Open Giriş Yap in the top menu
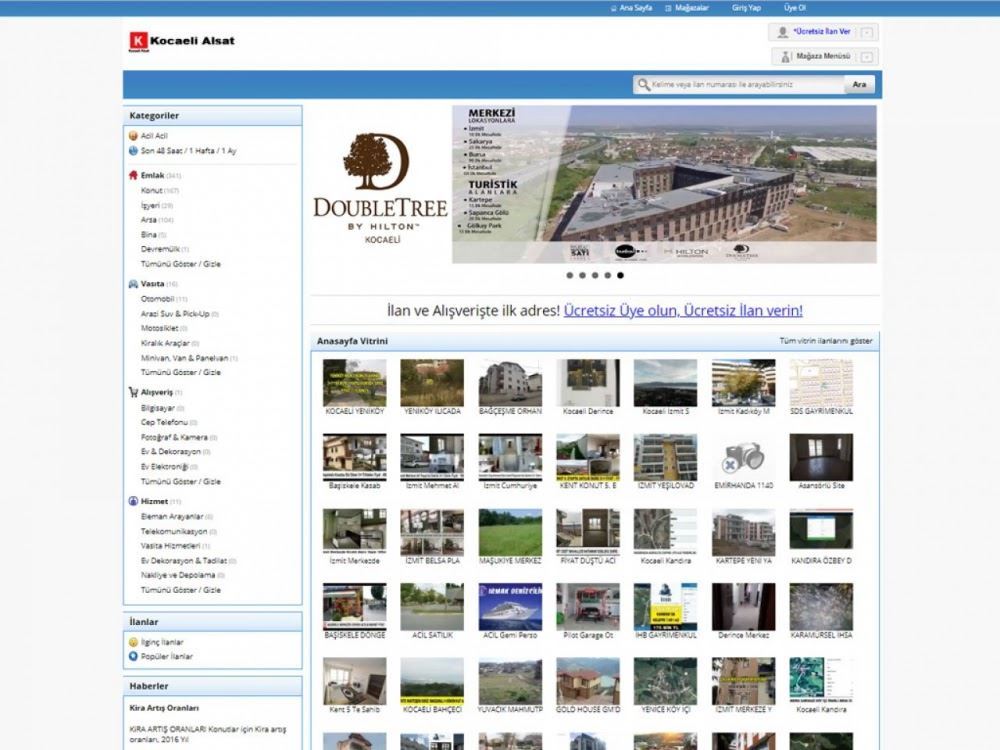 tap(746, 8)
